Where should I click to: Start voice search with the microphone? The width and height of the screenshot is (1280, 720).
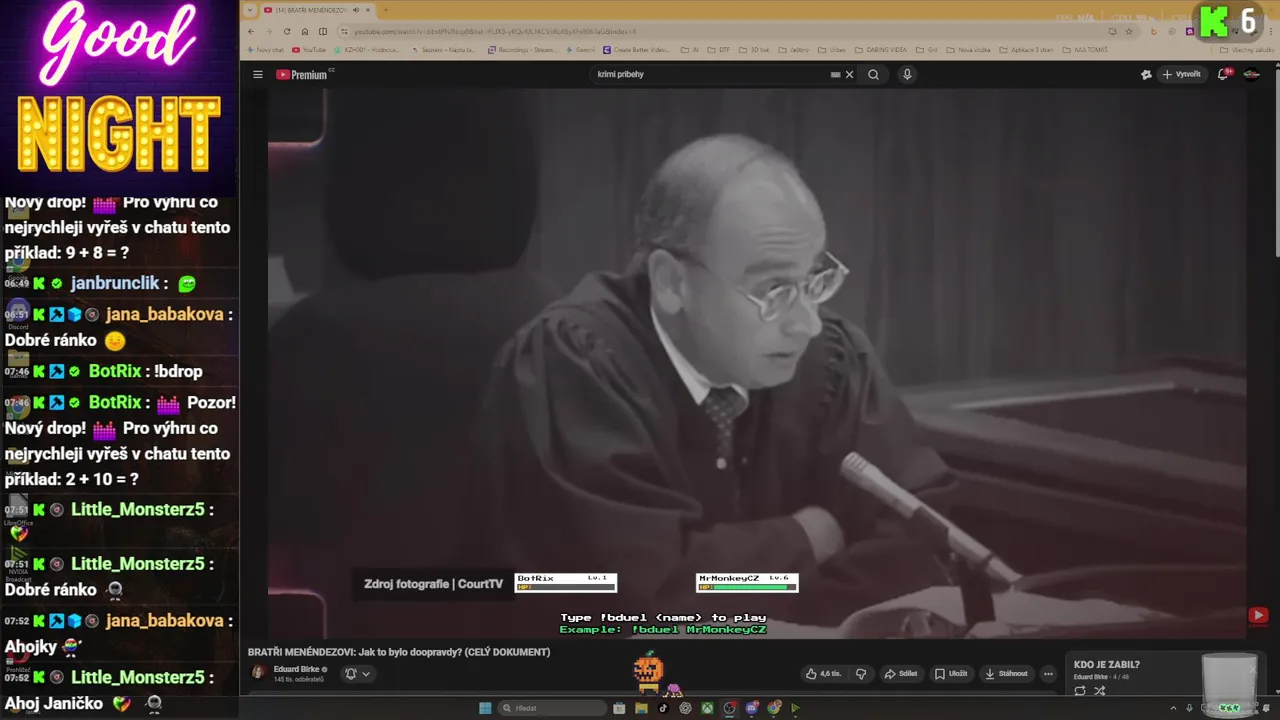tap(907, 75)
